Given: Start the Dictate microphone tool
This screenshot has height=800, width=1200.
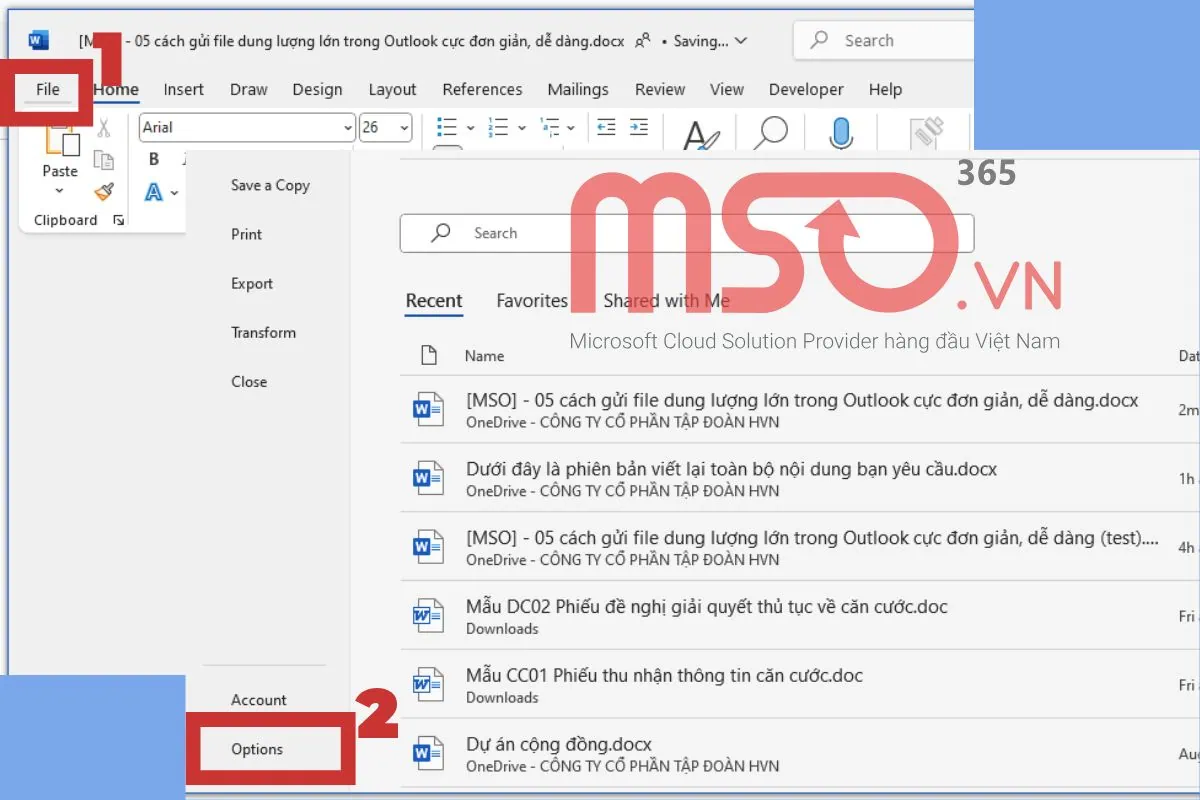Looking at the screenshot, I should coord(841,130).
